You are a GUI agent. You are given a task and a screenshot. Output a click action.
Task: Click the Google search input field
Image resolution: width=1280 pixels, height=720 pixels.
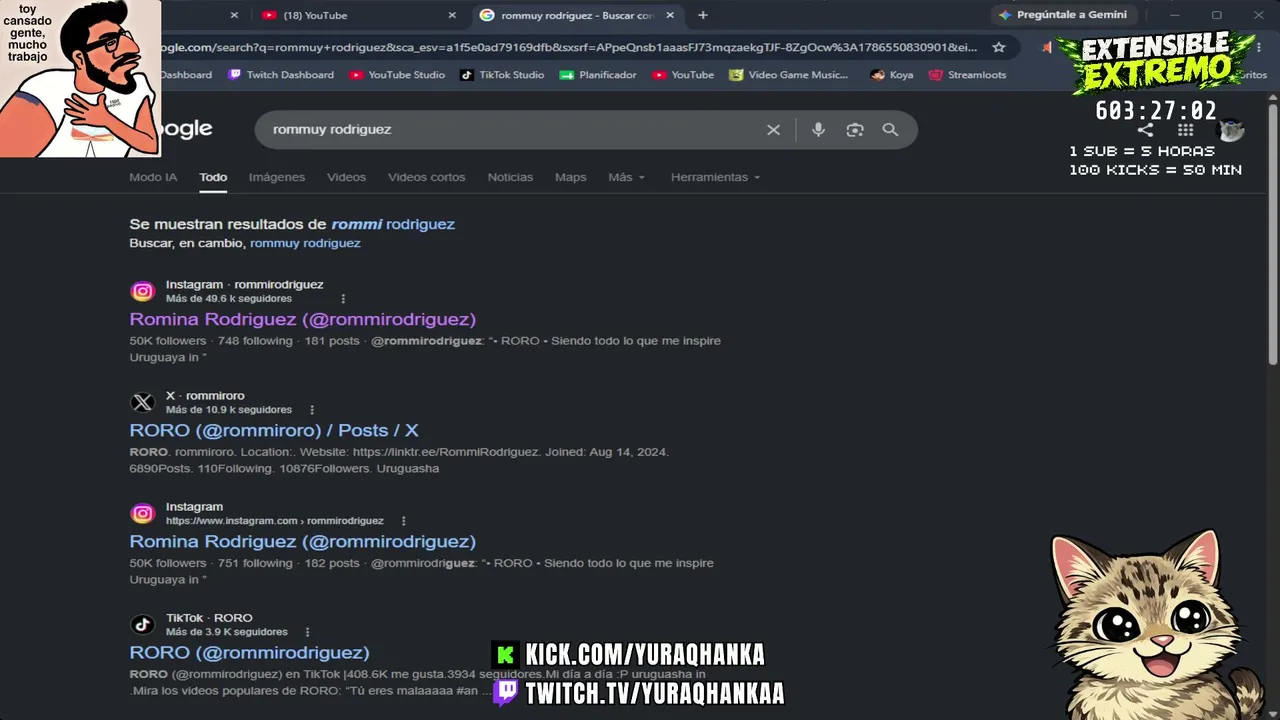coord(510,130)
